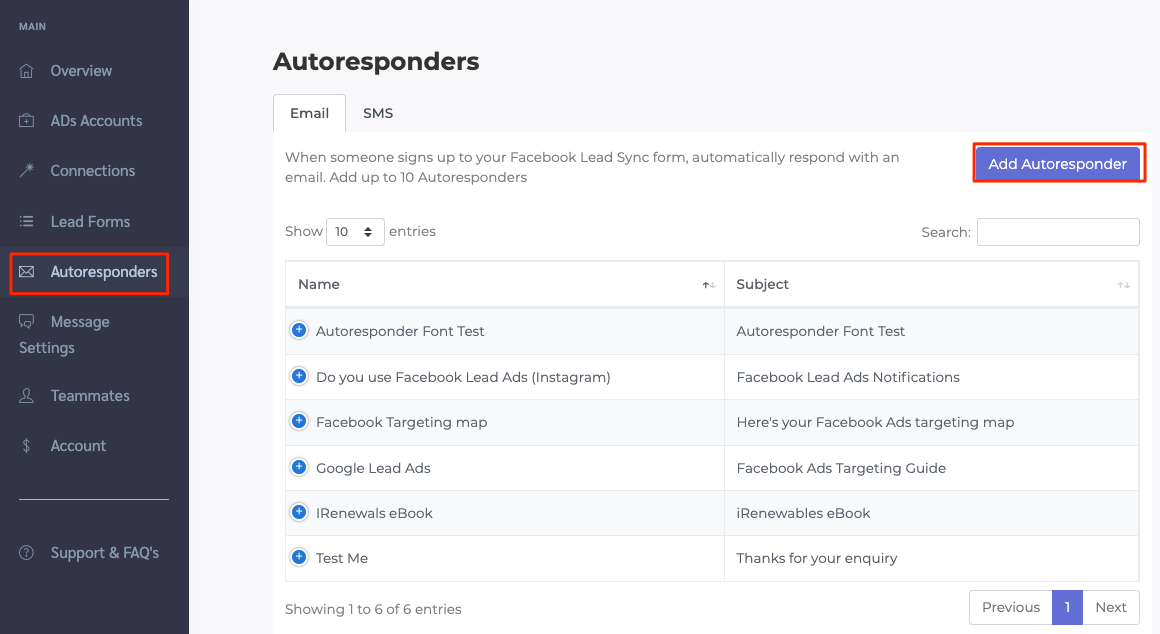Expand the Google Lead Ads entry
The height and width of the screenshot is (634, 1160).
(299, 467)
